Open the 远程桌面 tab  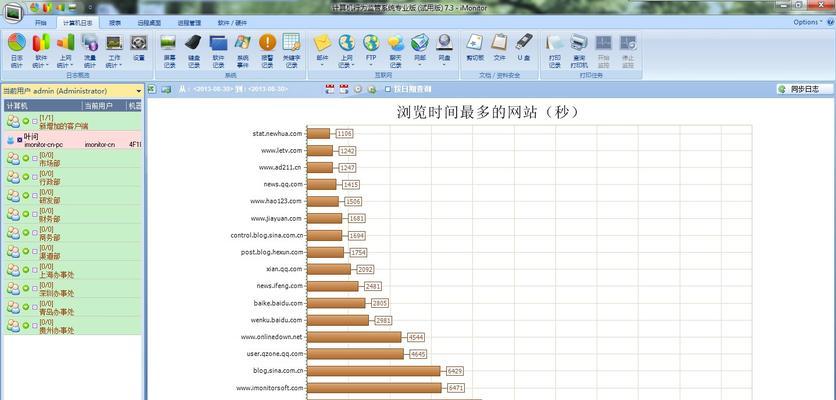pos(149,23)
